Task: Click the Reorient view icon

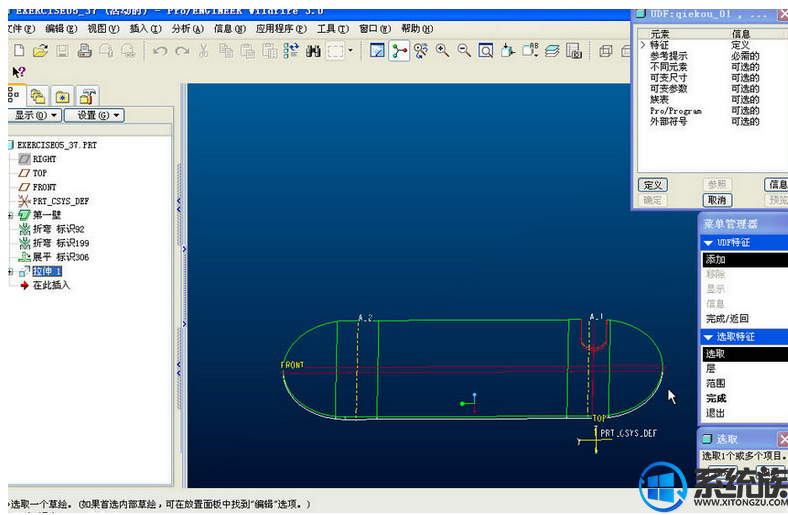Action: (508, 50)
